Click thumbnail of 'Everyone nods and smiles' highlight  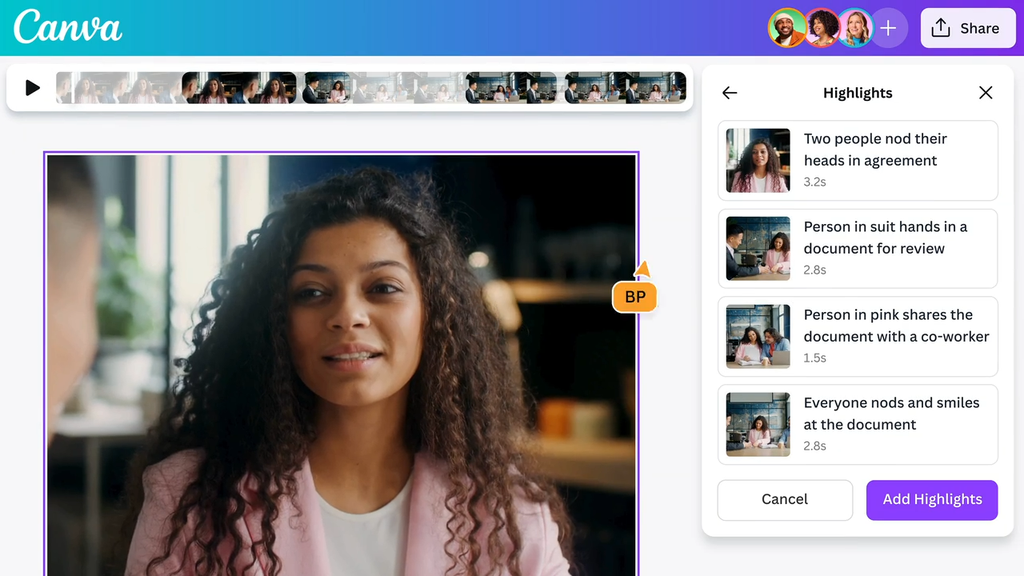pos(758,424)
